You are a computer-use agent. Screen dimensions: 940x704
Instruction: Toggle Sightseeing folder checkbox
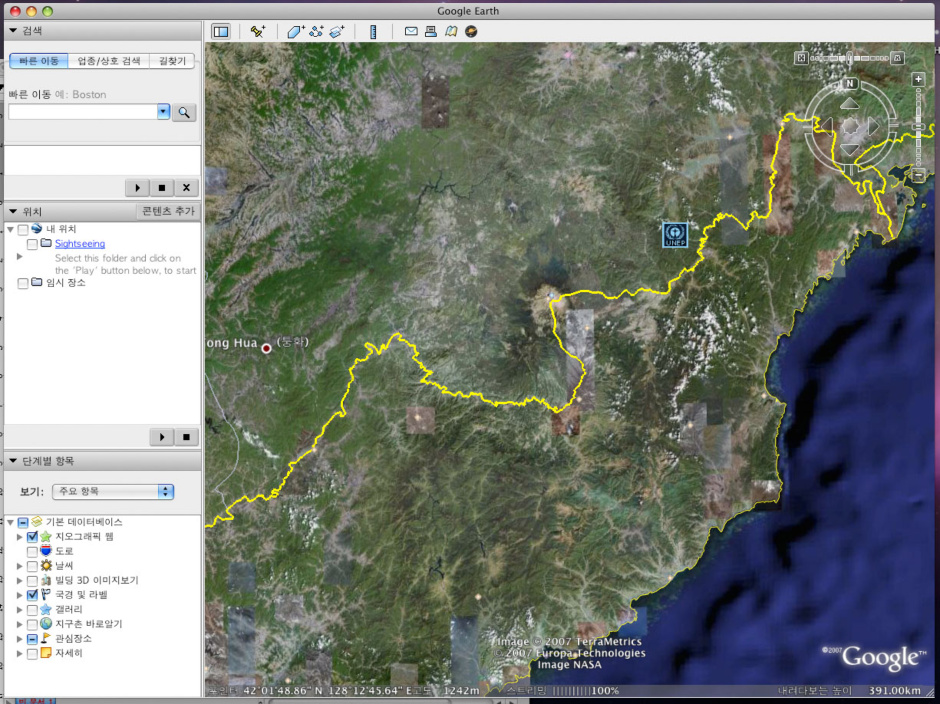(x=32, y=244)
